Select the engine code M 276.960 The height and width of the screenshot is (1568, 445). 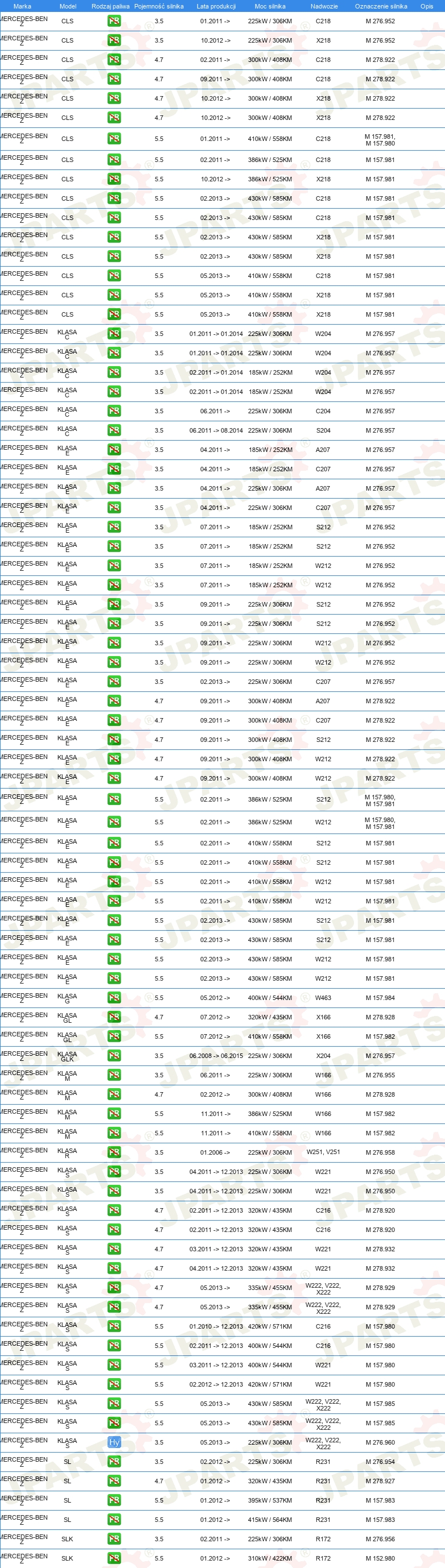[x=380, y=1442]
